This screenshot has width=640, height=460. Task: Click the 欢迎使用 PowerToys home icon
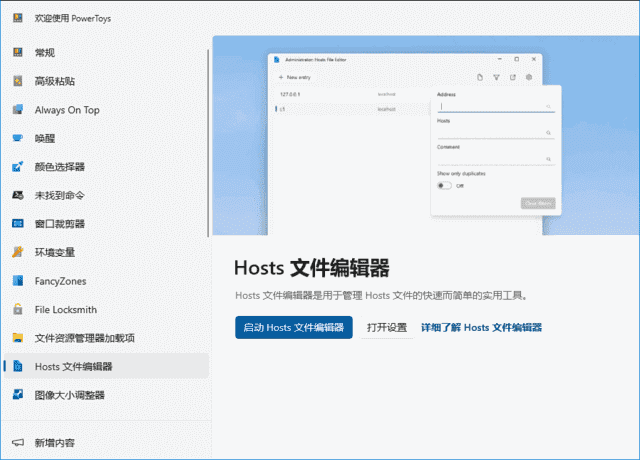click(x=17, y=18)
